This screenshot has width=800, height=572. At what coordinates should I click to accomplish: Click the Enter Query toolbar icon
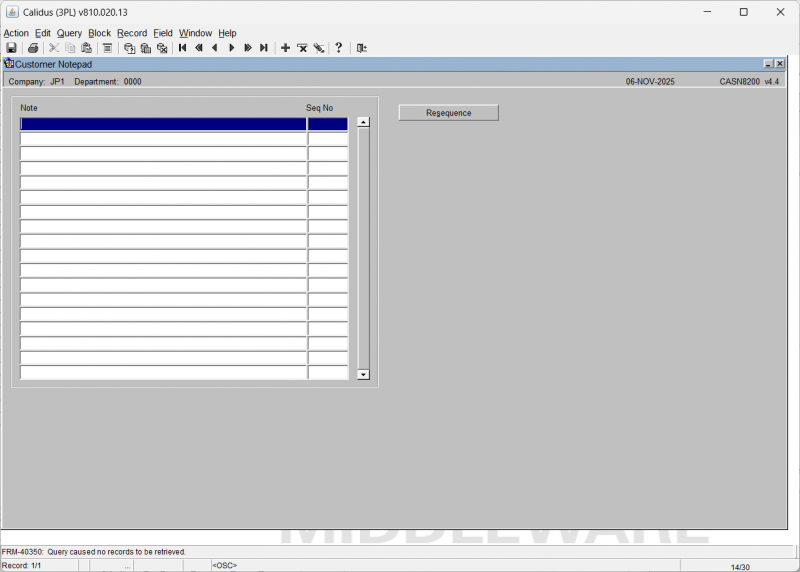[x=129, y=48]
